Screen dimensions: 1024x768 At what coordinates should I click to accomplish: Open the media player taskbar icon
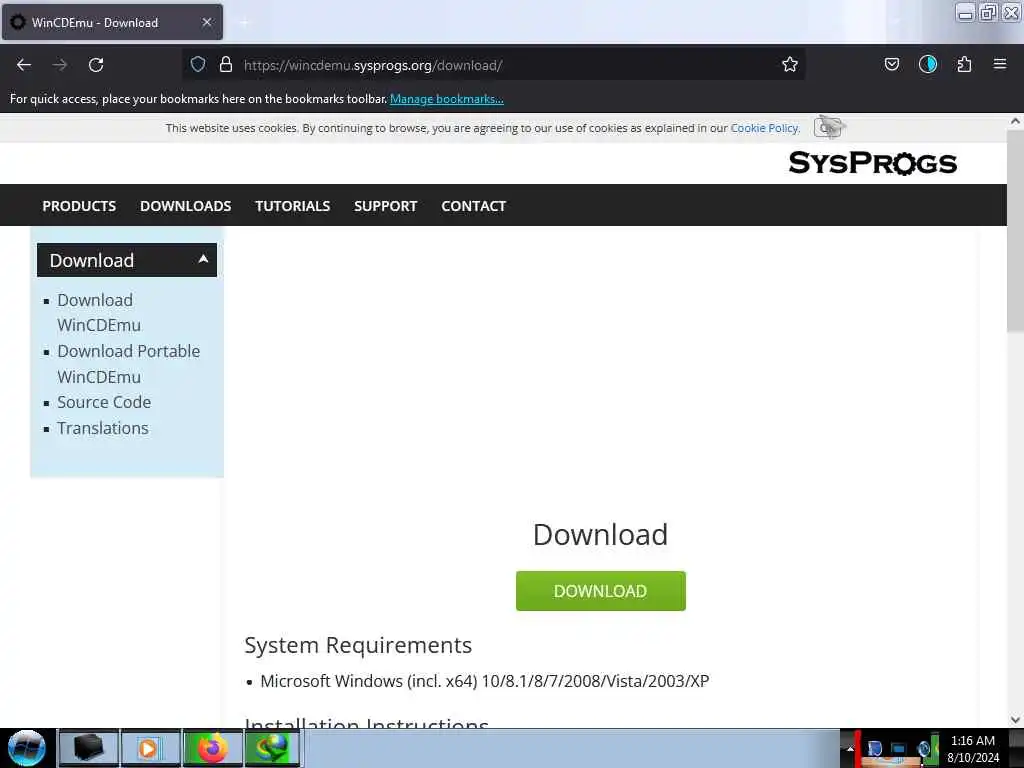pos(150,748)
